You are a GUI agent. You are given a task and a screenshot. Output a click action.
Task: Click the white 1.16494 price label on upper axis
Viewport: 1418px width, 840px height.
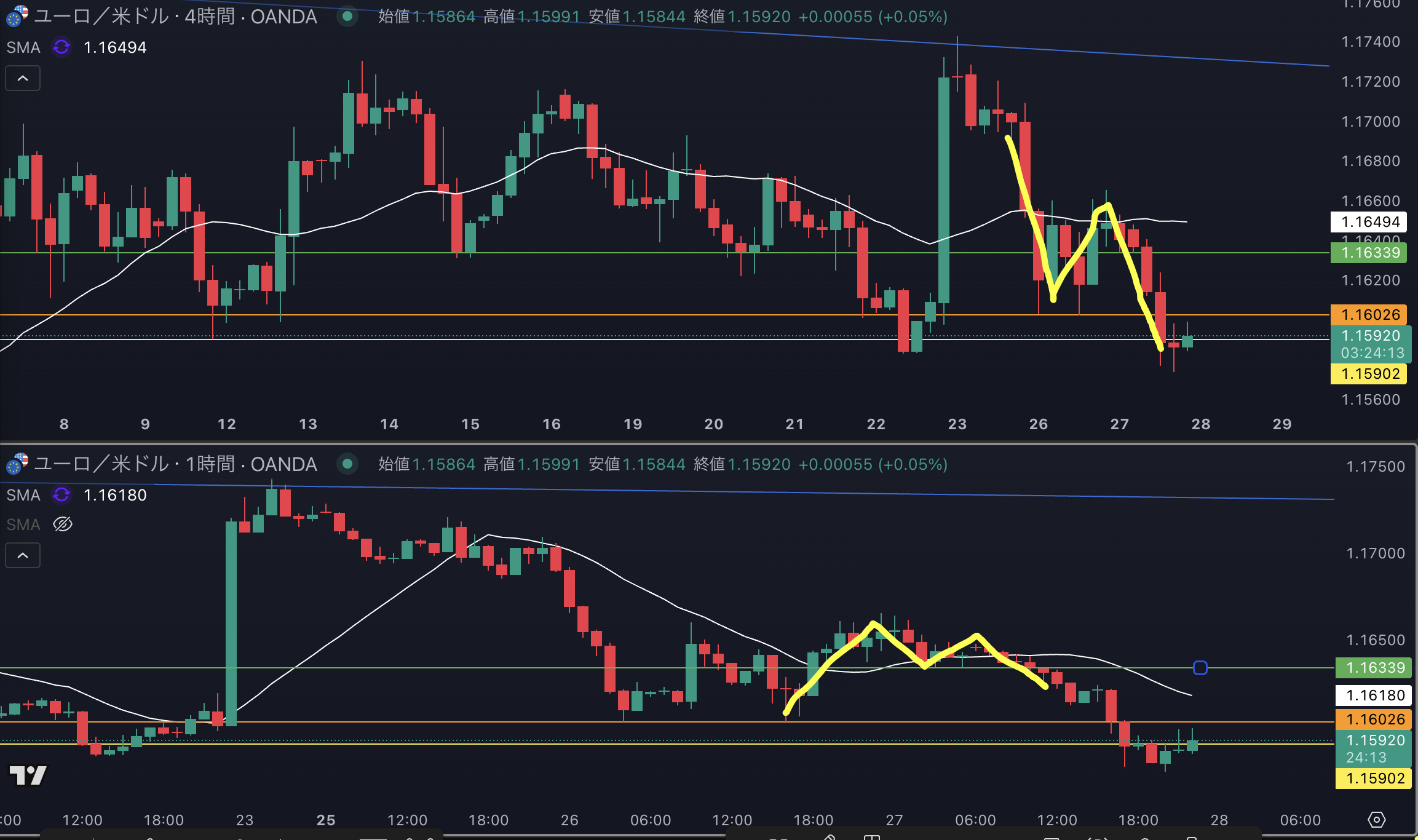[1369, 222]
